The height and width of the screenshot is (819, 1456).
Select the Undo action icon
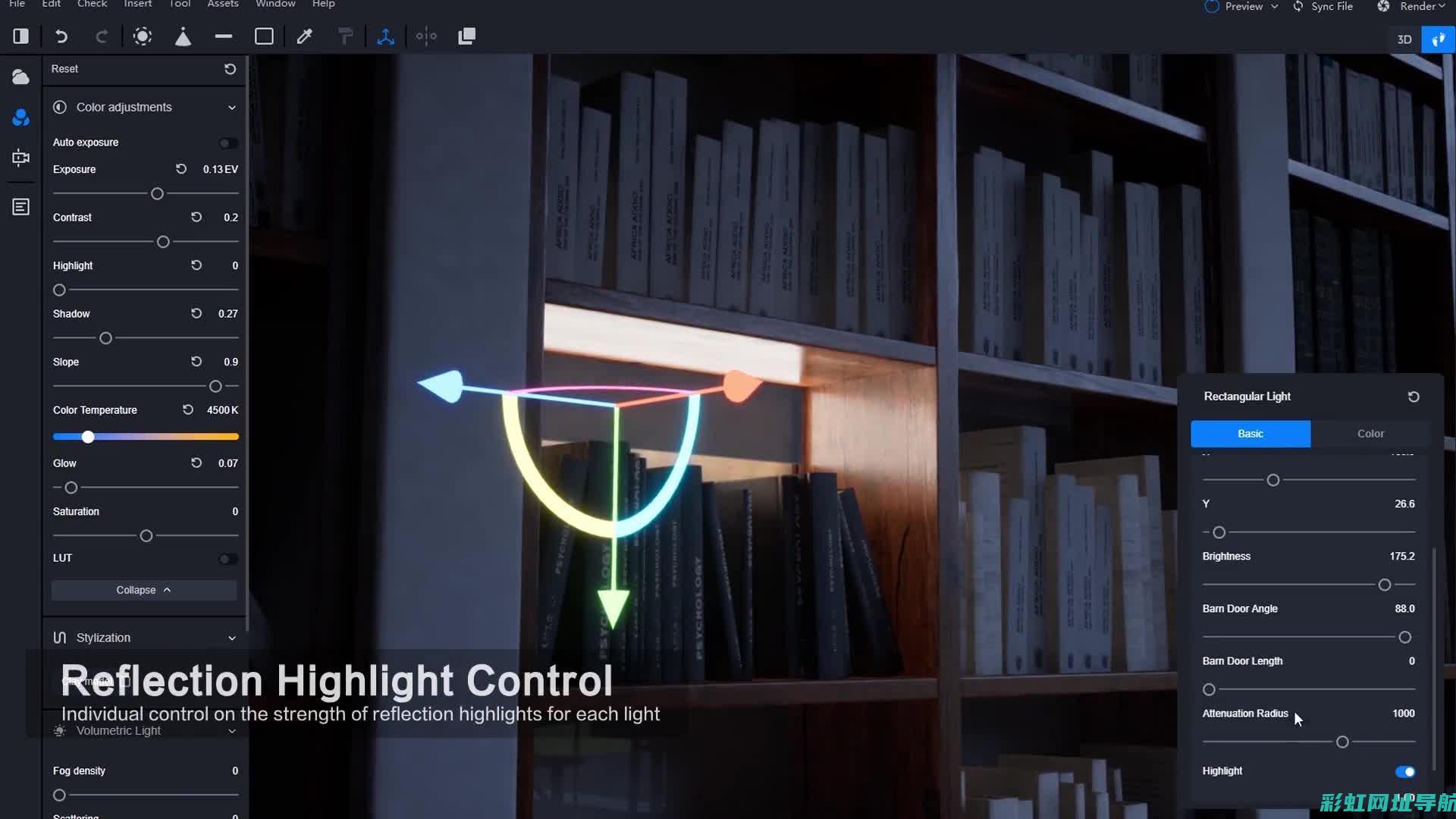(61, 37)
